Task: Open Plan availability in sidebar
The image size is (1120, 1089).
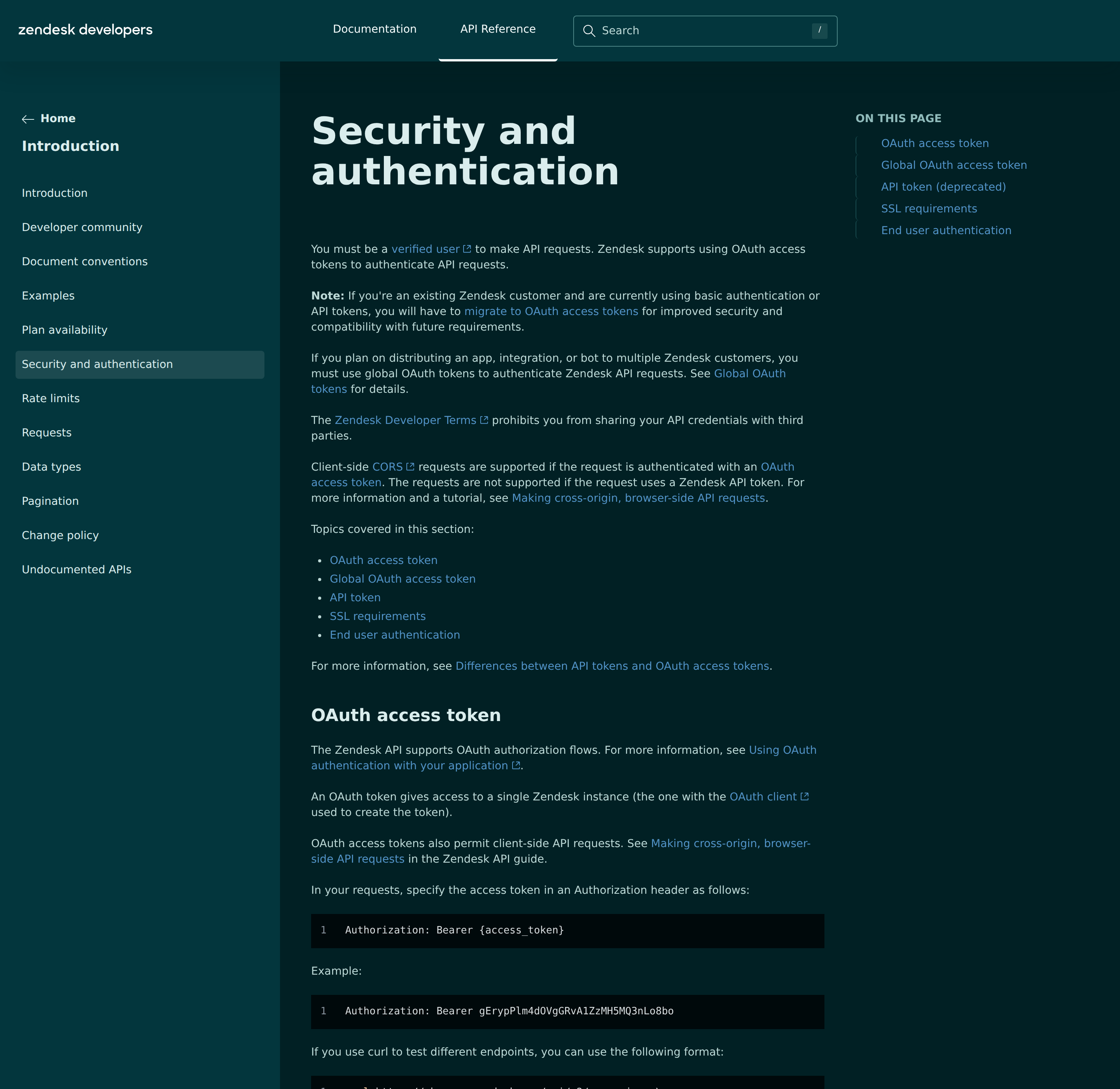Action: (65, 330)
